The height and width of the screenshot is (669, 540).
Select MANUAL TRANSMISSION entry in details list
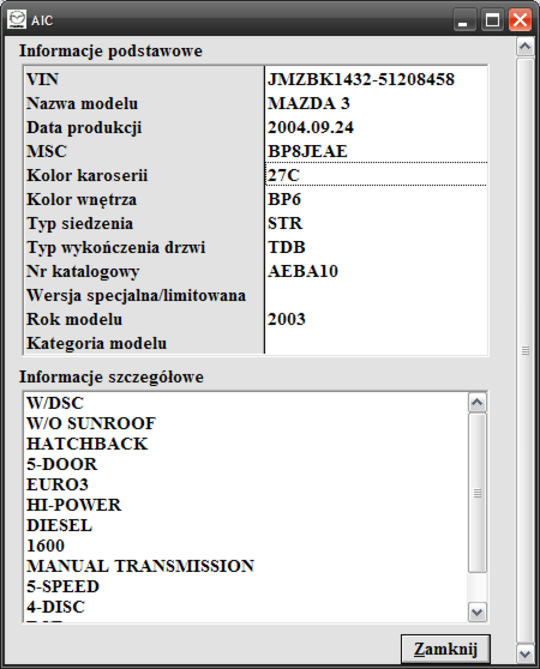140,566
